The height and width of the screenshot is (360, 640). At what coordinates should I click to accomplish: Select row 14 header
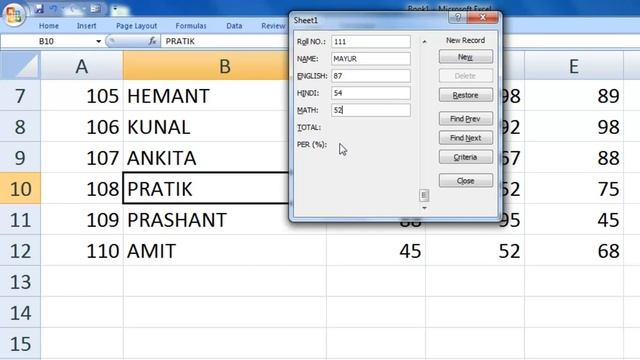click(x=20, y=313)
